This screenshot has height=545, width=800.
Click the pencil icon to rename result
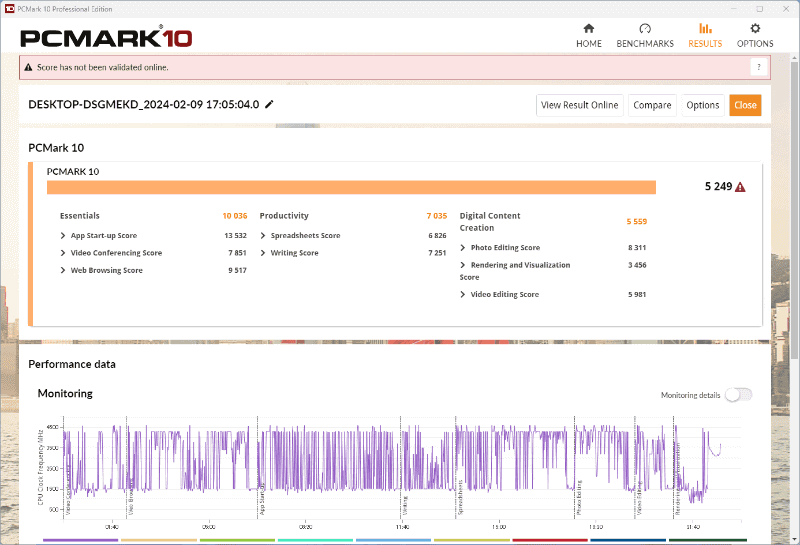(269, 104)
